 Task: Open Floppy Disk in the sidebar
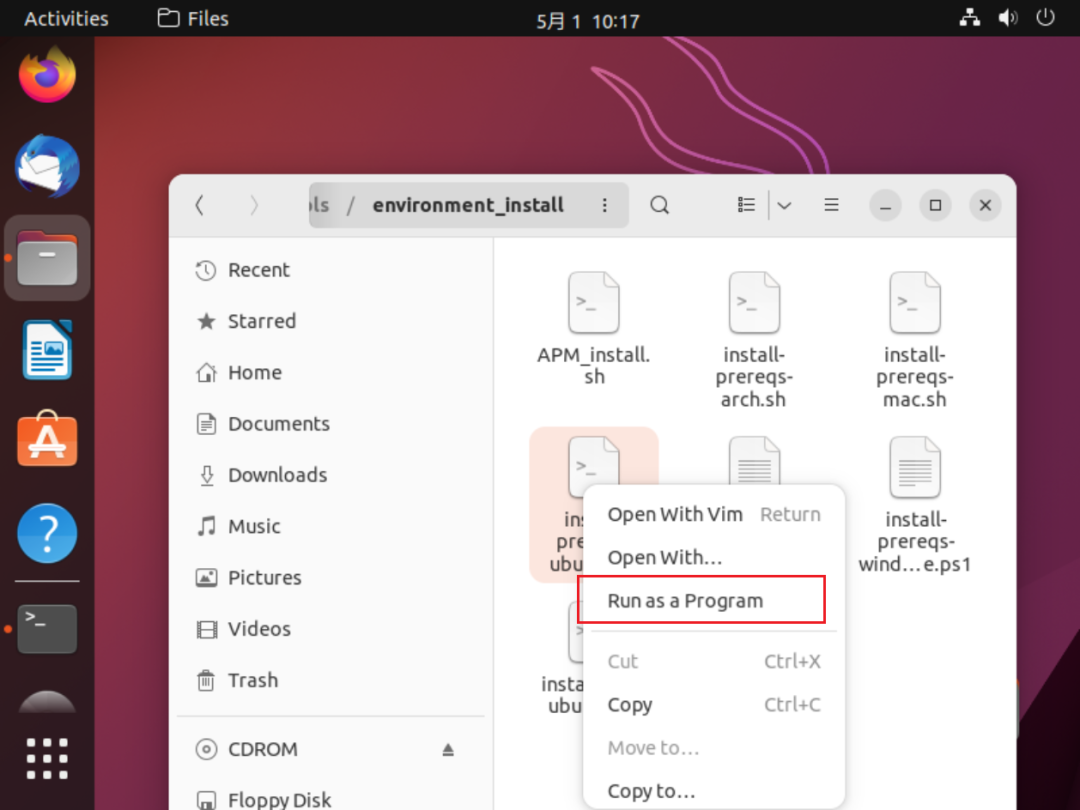click(331, 799)
